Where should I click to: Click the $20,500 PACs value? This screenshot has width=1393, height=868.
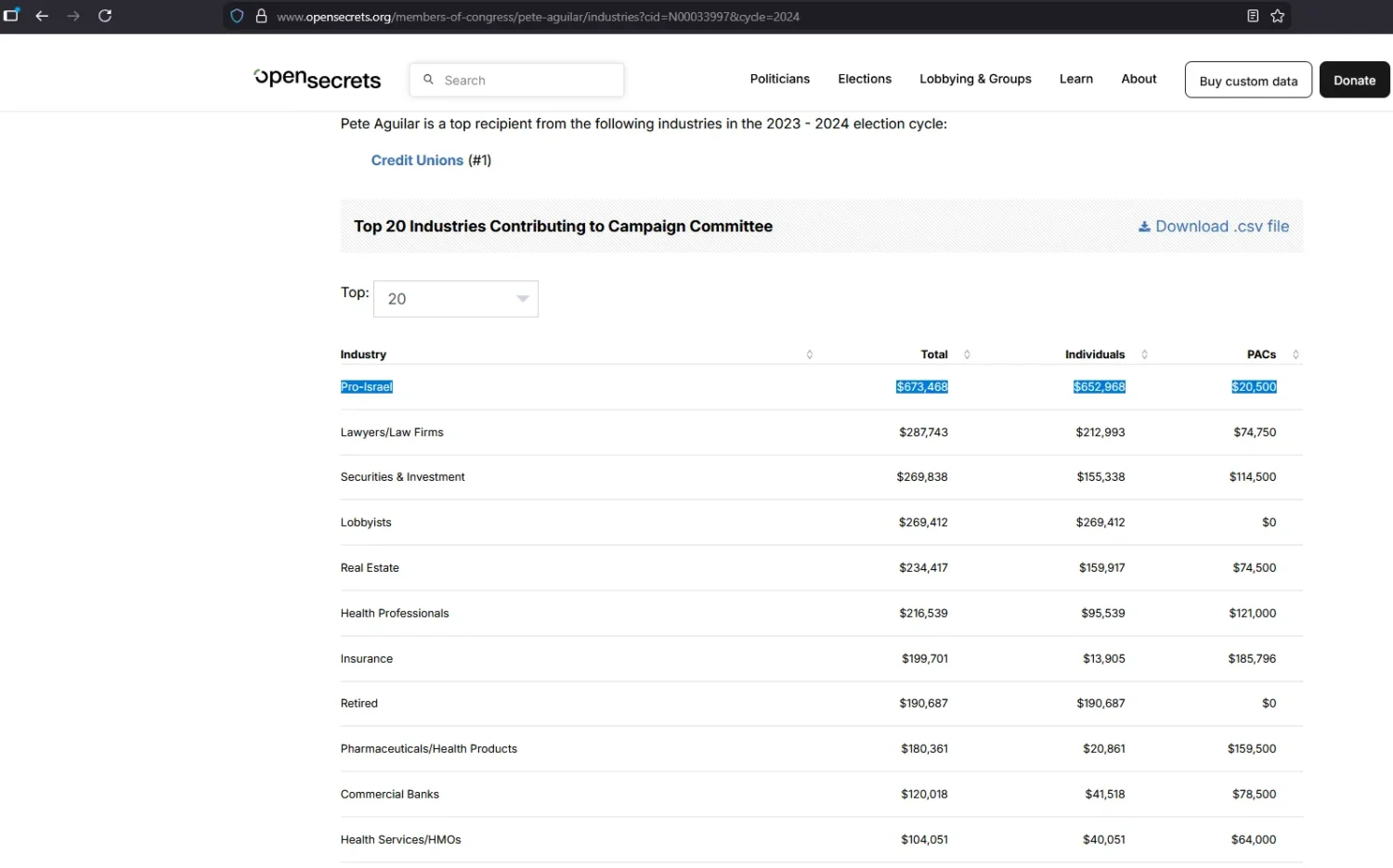coord(1254,387)
